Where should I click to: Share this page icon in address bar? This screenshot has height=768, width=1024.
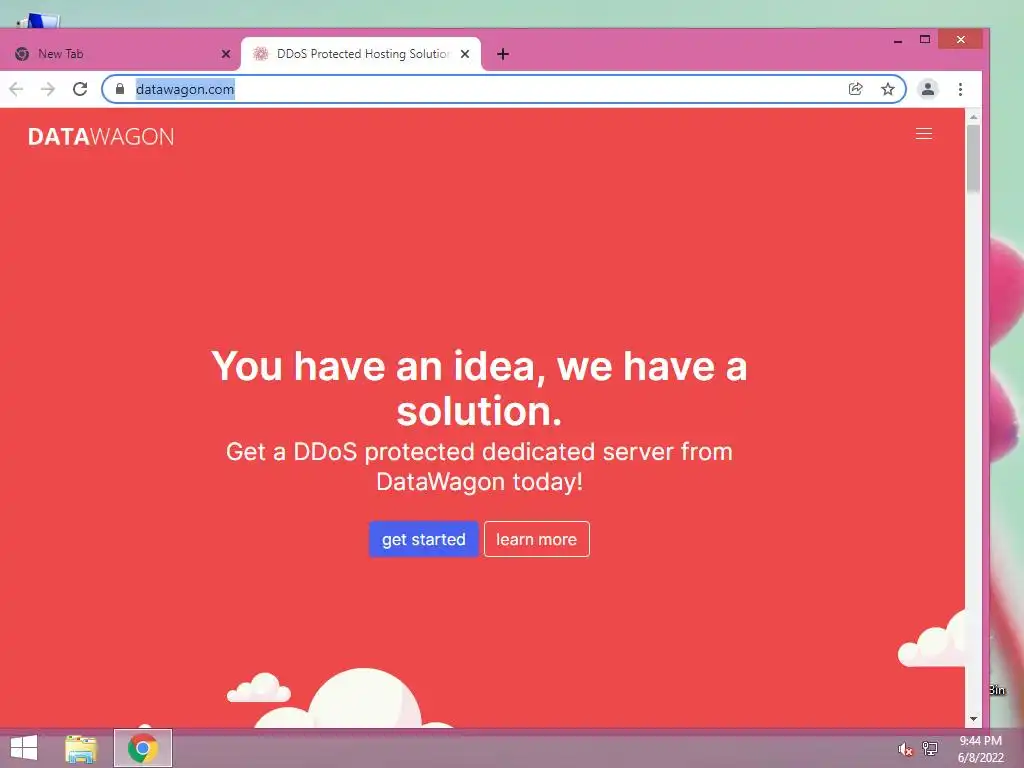tap(855, 89)
